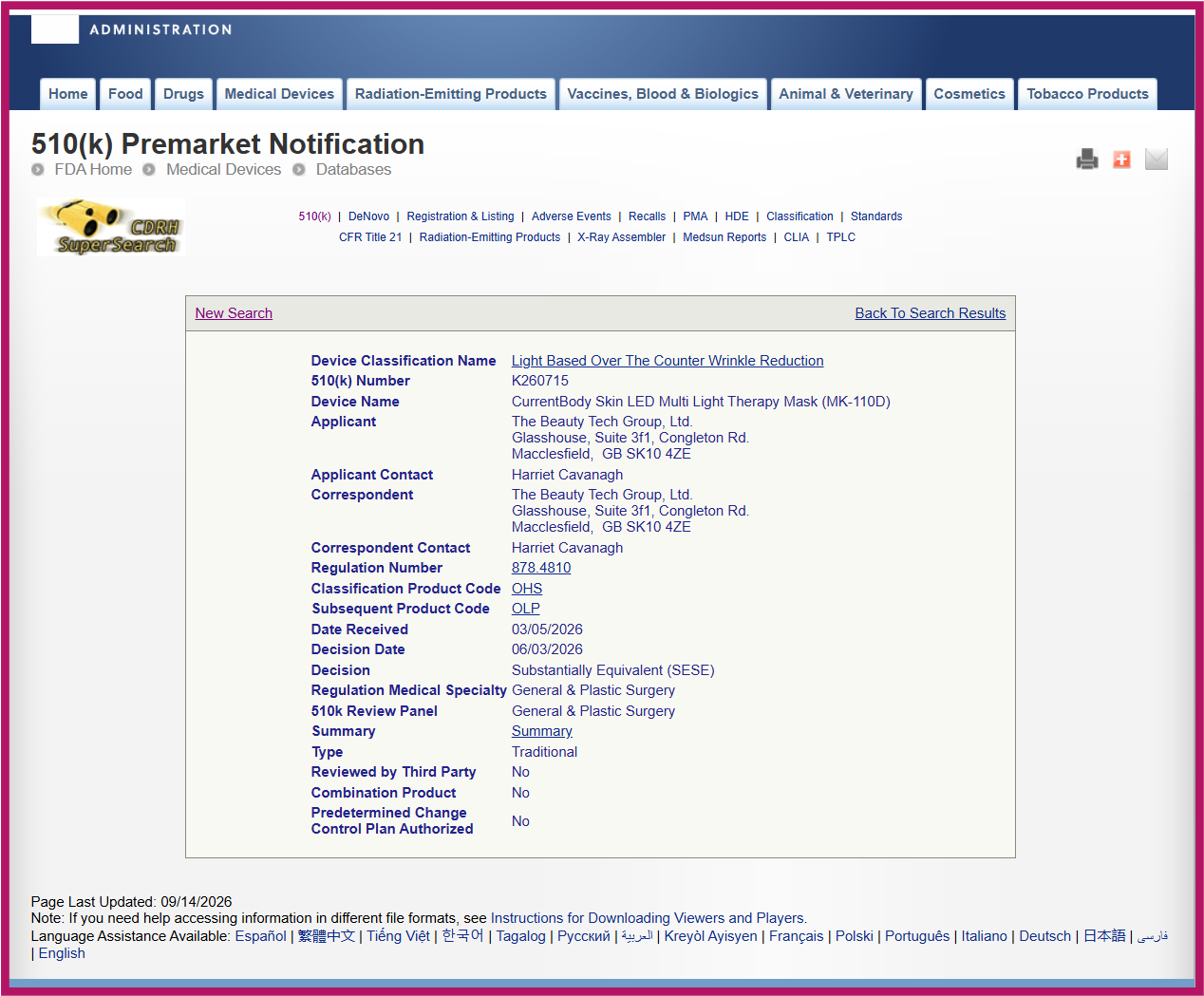Open the CLIA link

tap(797, 237)
